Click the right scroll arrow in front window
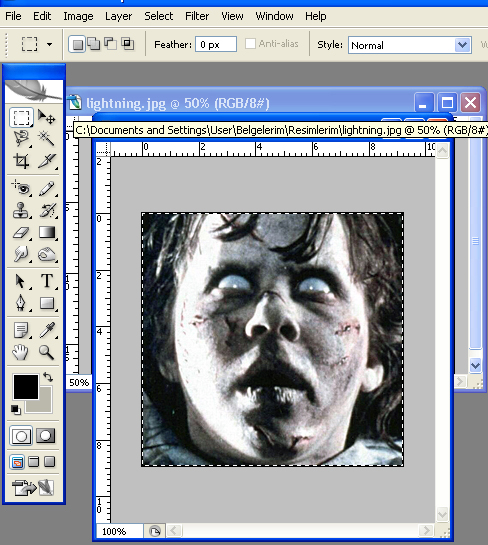Viewport: 488px width, 545px height. pos(426,531)
